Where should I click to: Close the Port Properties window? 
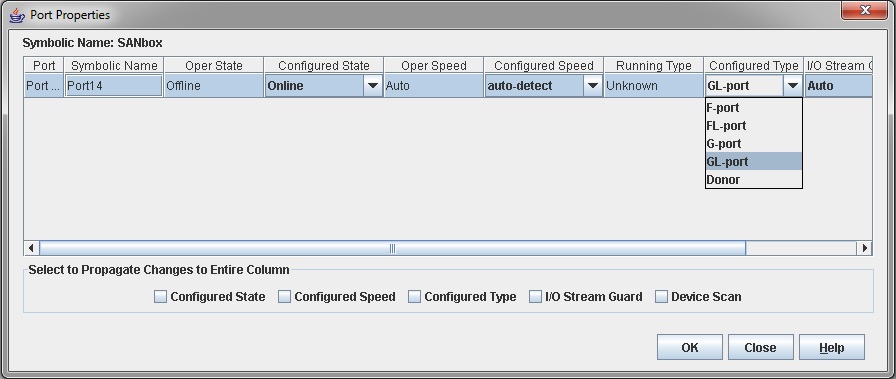click(x=864, y=10)
